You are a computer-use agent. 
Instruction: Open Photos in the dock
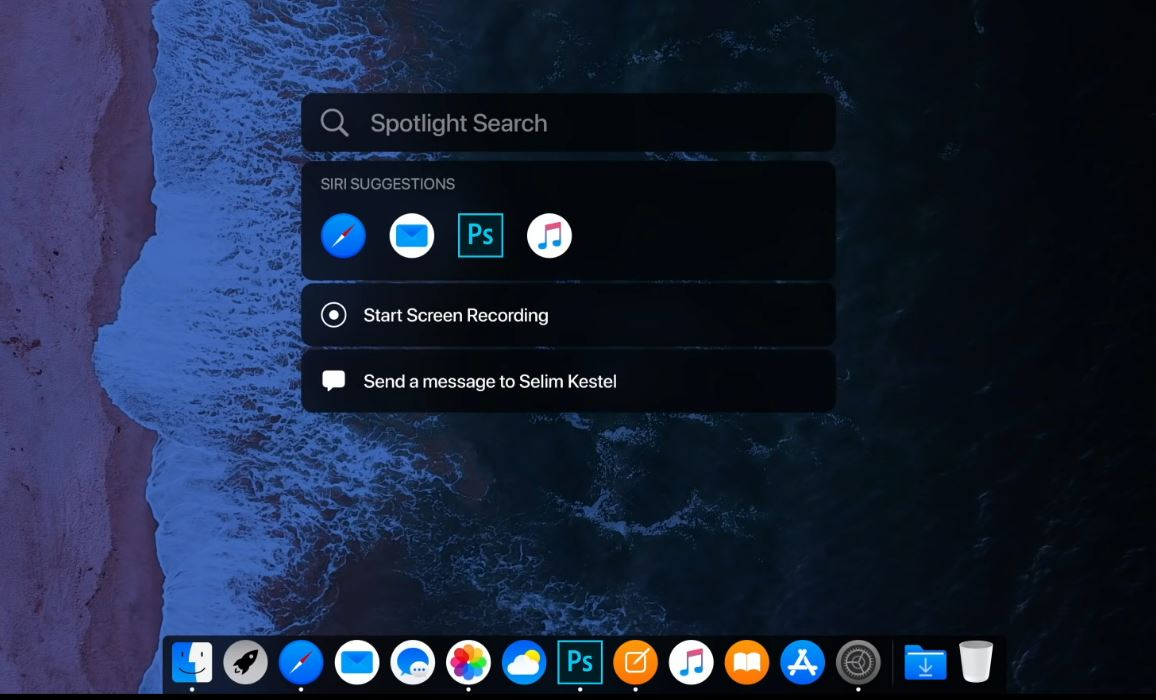[468, 662]
